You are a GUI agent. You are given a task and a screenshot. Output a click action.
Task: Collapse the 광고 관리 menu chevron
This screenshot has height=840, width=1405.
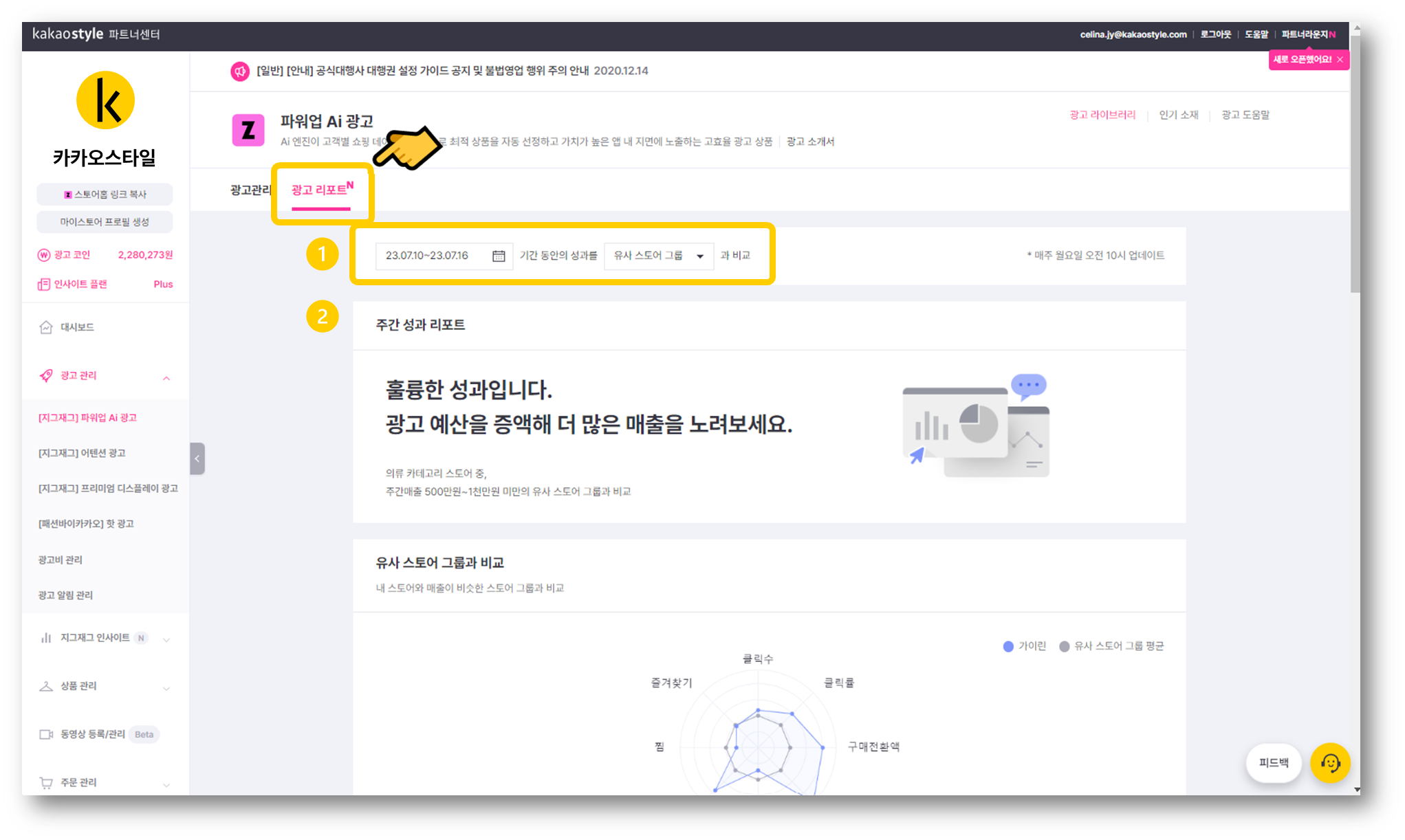tap(166, 377)
